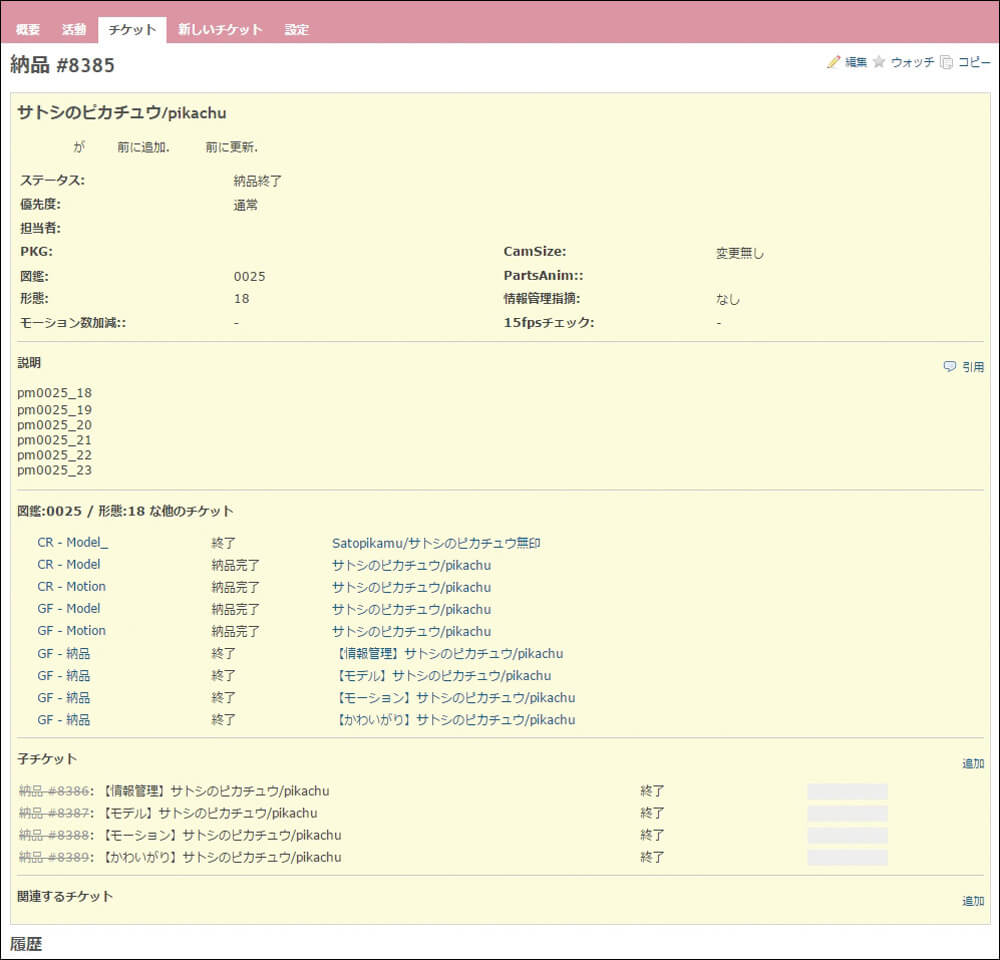Click the copy pages icon
Viewport: 1000px width, 960px height.
946,62
